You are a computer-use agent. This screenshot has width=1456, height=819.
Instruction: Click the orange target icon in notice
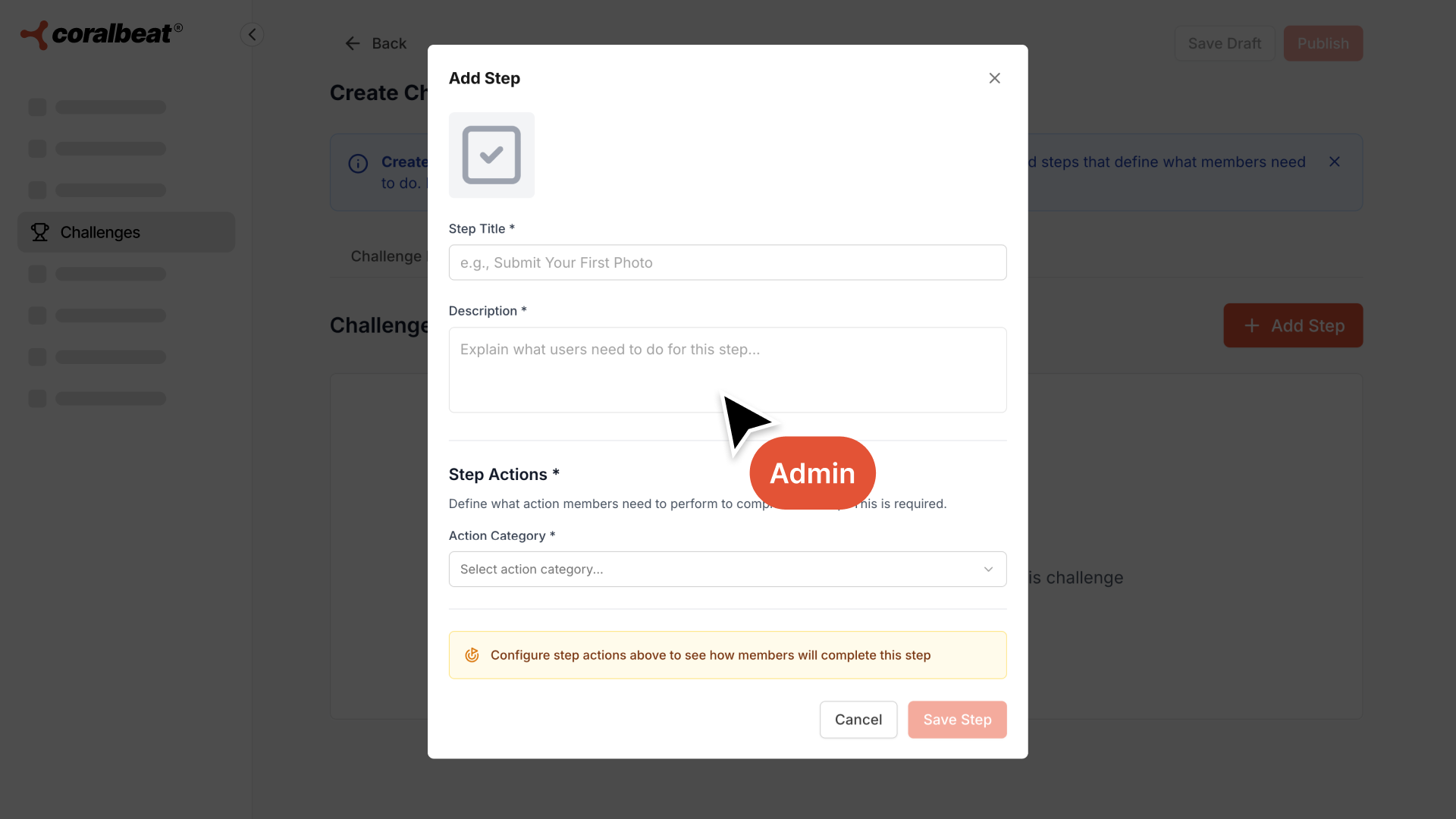click(472, 655)
